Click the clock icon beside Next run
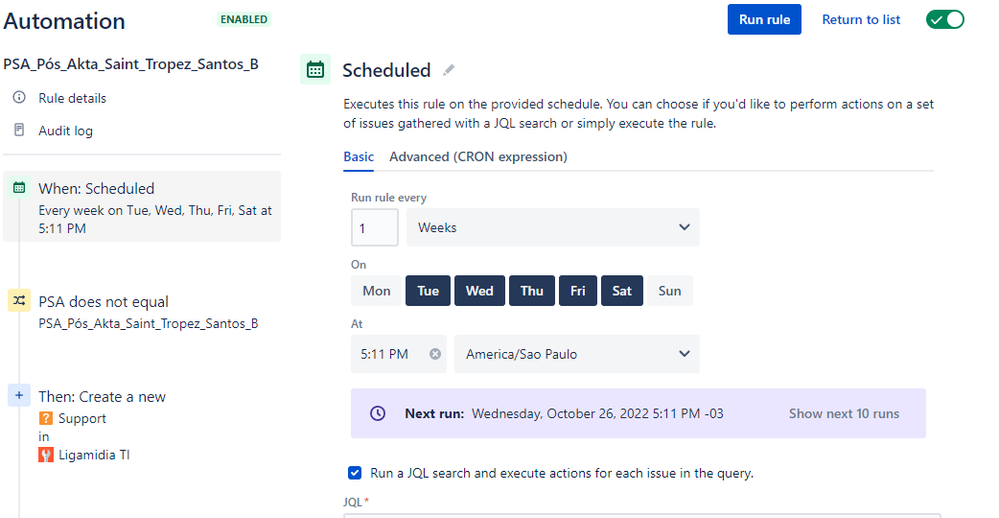 [377, 413]
